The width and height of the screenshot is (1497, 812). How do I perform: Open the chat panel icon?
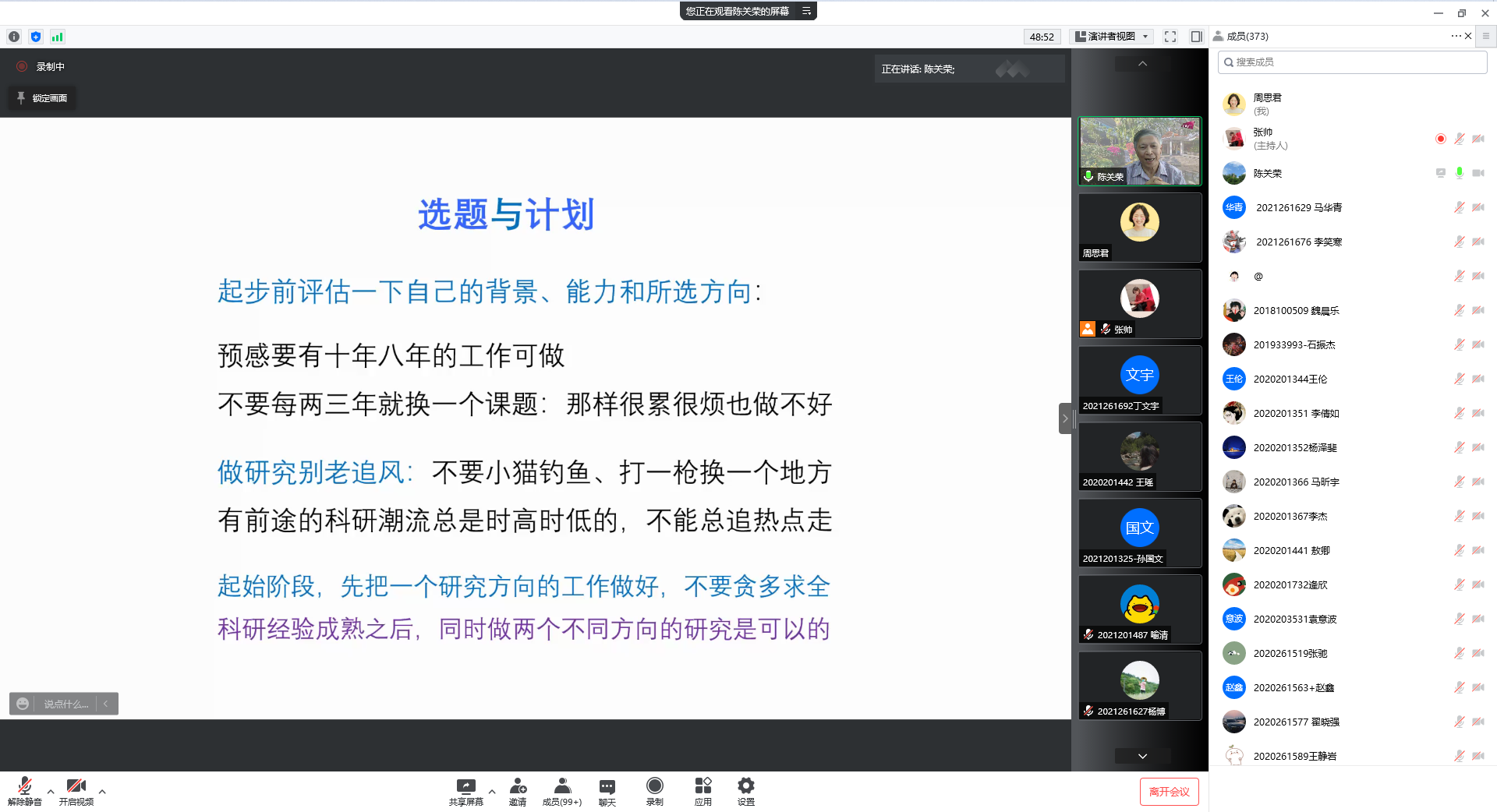pyautogui.click(x=607, y=786)
